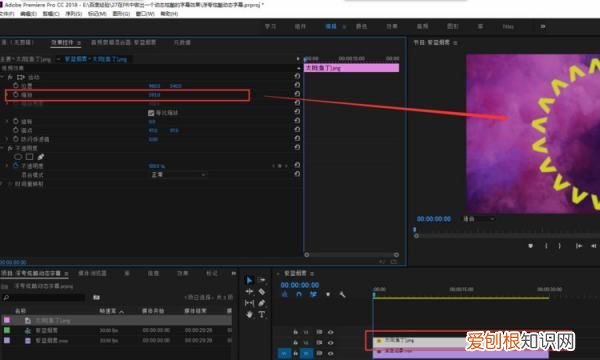Select the Track Select Forward tool

[x=262, y=280]
